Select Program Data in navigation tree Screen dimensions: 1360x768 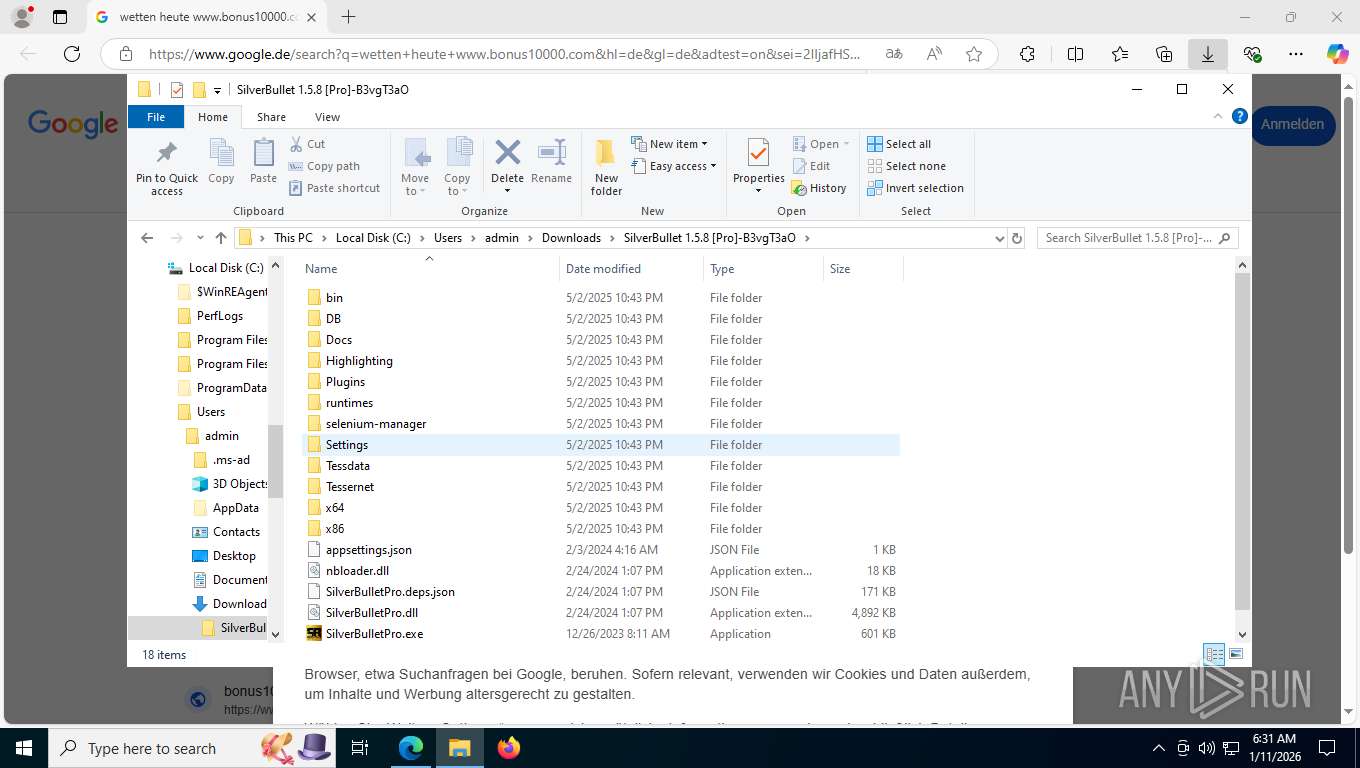(222, 388)
